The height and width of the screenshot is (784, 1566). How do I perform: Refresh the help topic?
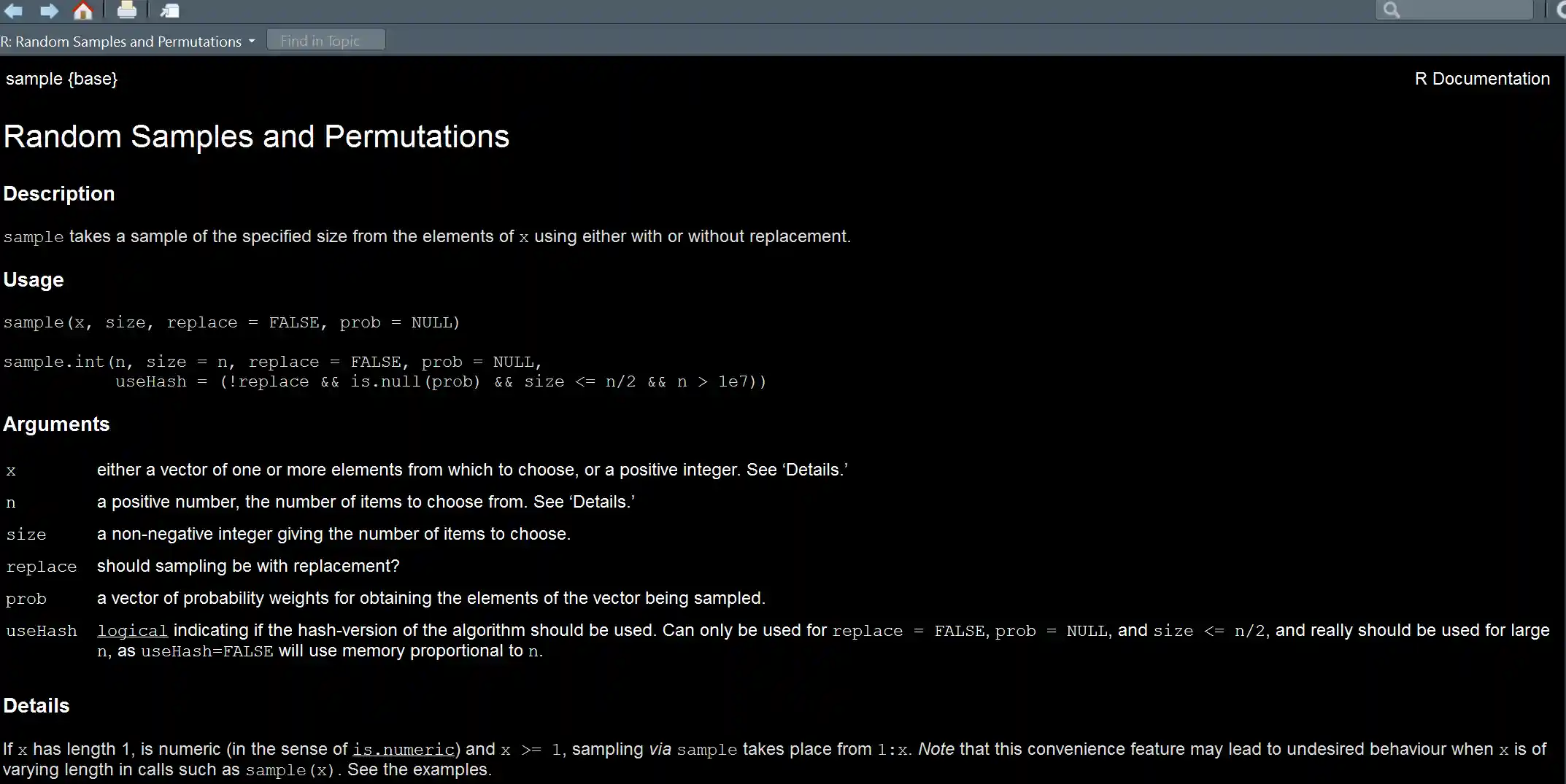[x=1560, y=10]
